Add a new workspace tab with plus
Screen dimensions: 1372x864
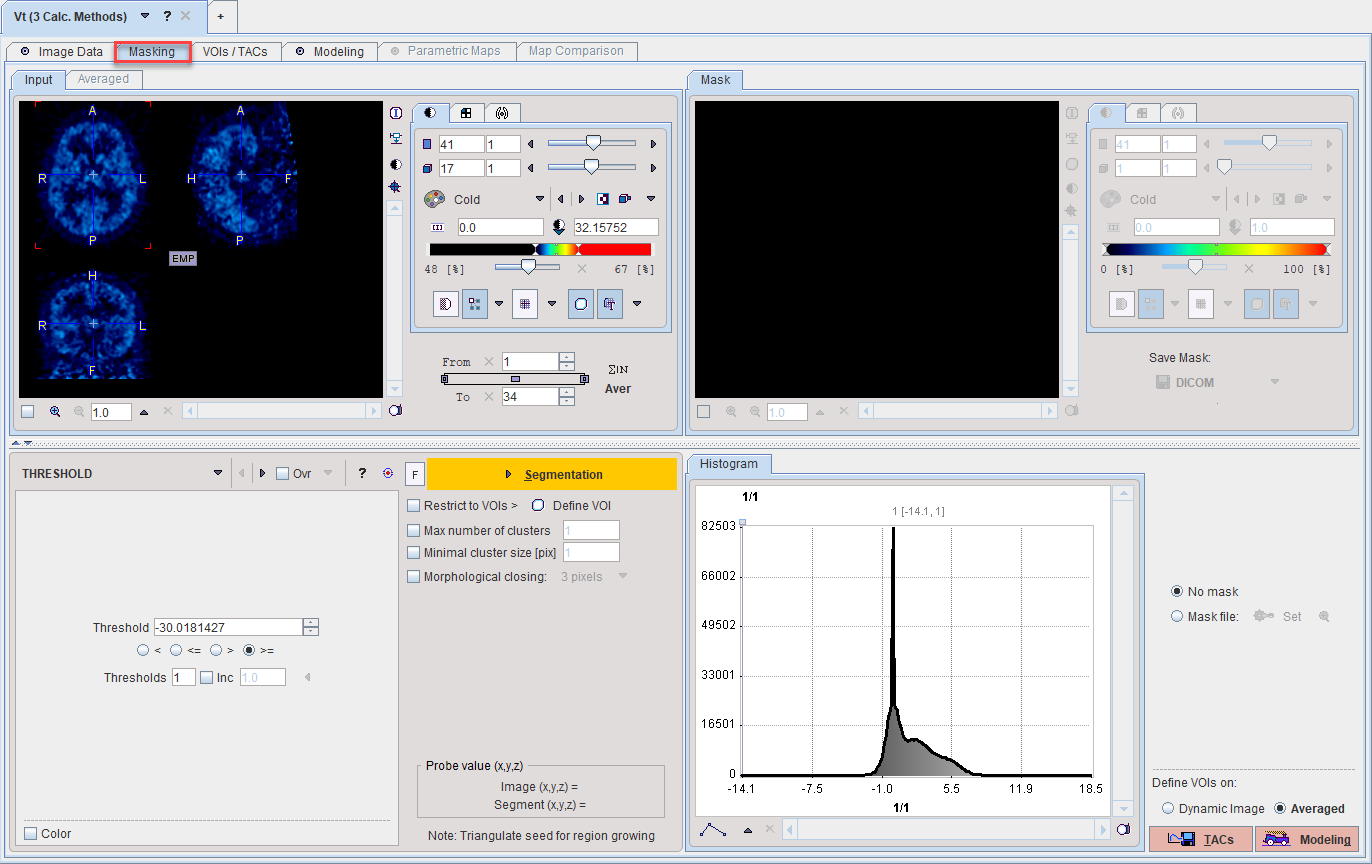click(x=221, y=17)
